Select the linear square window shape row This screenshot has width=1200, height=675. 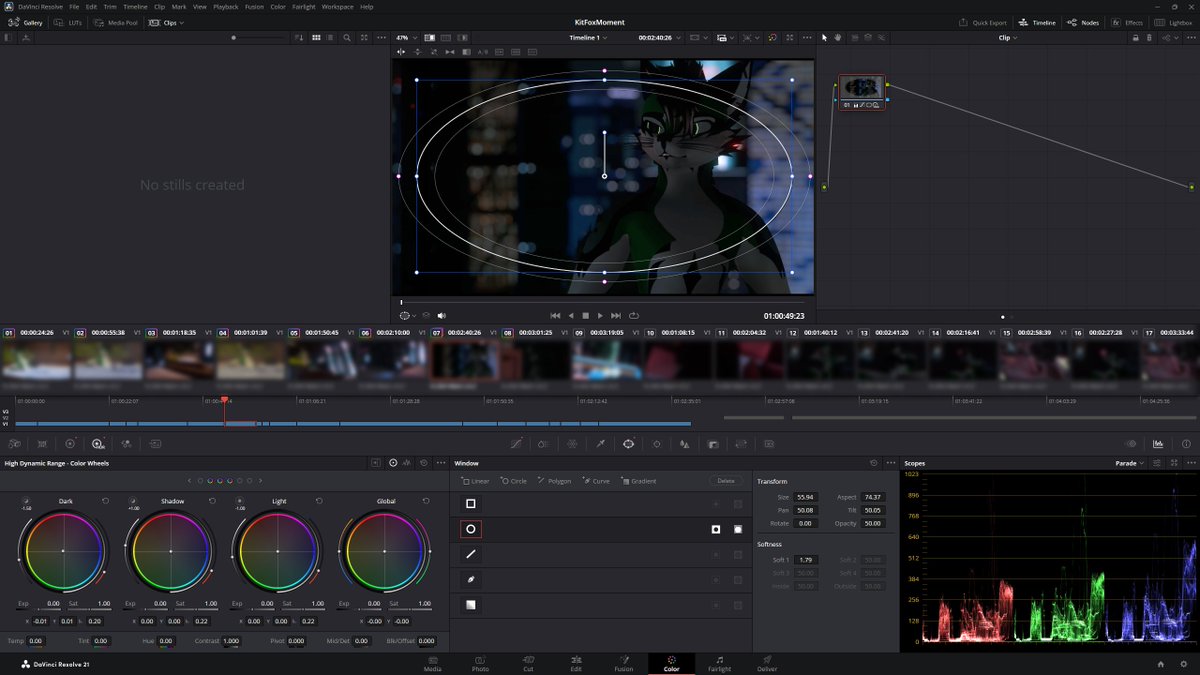[x=600, y=504]
